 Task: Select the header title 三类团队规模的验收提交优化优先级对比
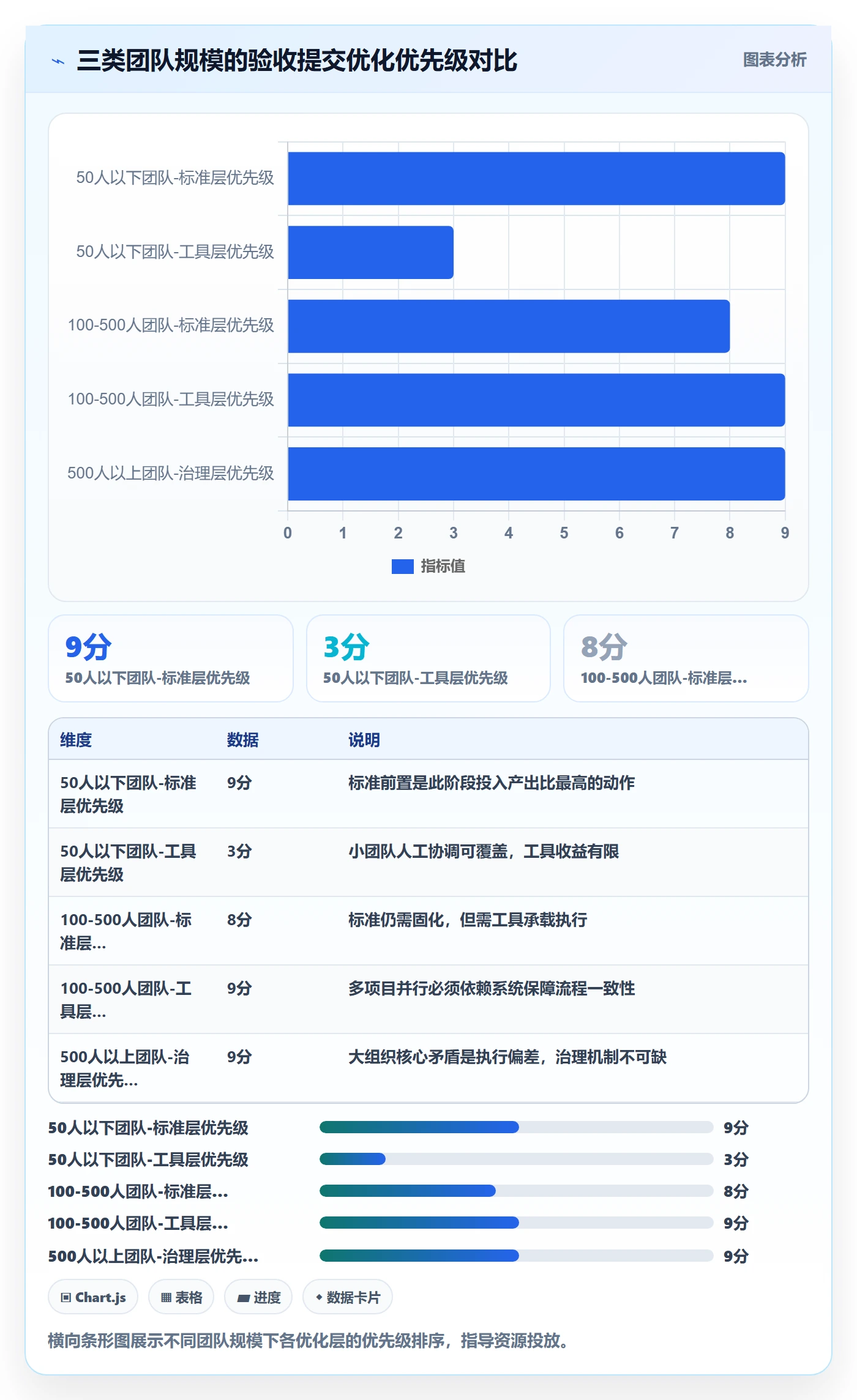coord(297,61)
